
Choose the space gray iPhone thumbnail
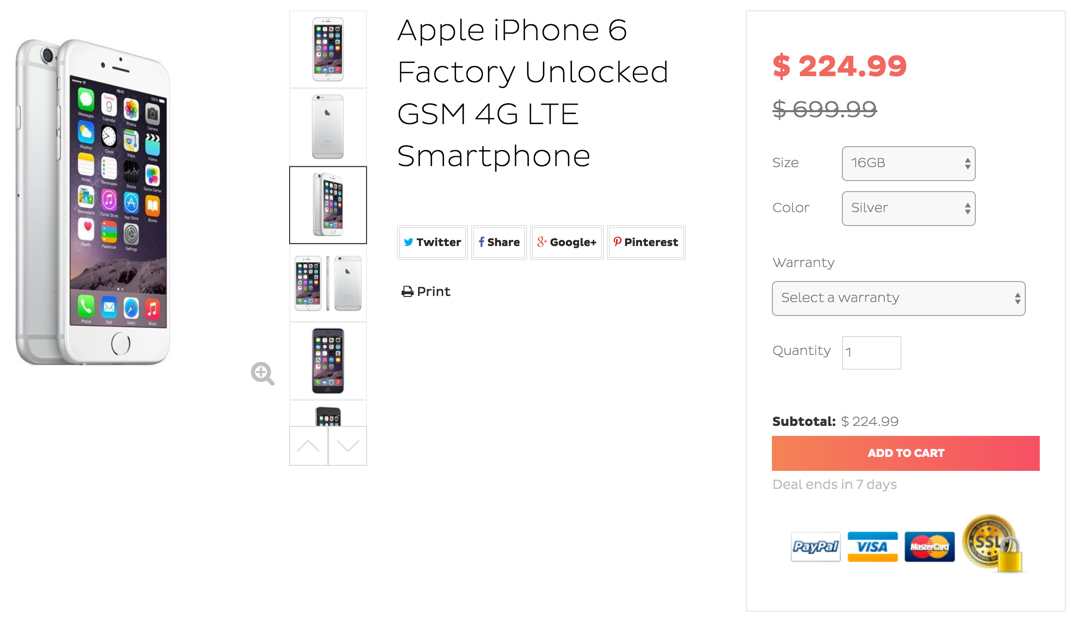[x=328, y=360]
